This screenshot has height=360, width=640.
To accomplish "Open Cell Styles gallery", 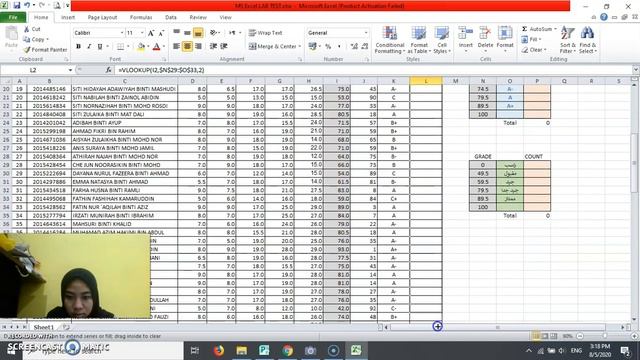I will click(442, 40).
